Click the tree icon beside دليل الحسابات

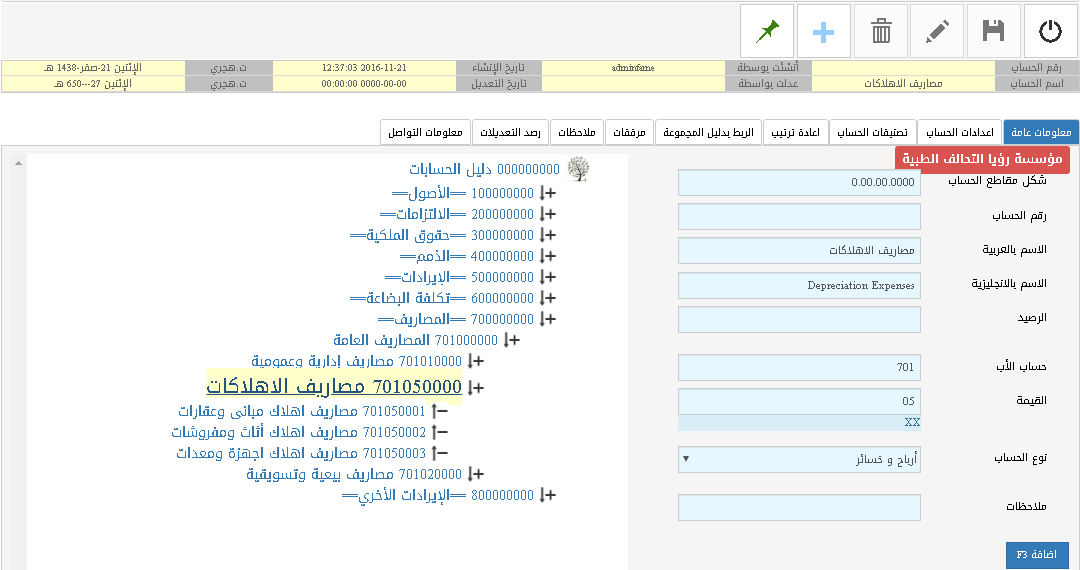click(x=578, y=170)
